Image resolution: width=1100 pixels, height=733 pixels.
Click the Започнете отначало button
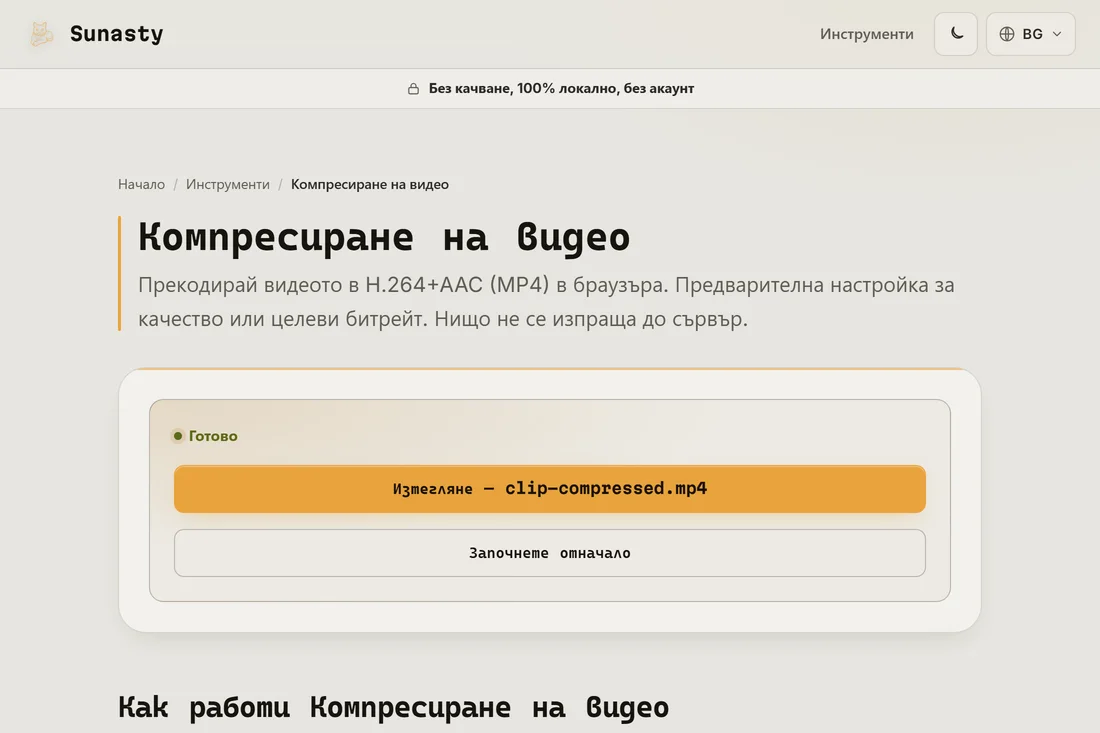(x=549, y=553)
